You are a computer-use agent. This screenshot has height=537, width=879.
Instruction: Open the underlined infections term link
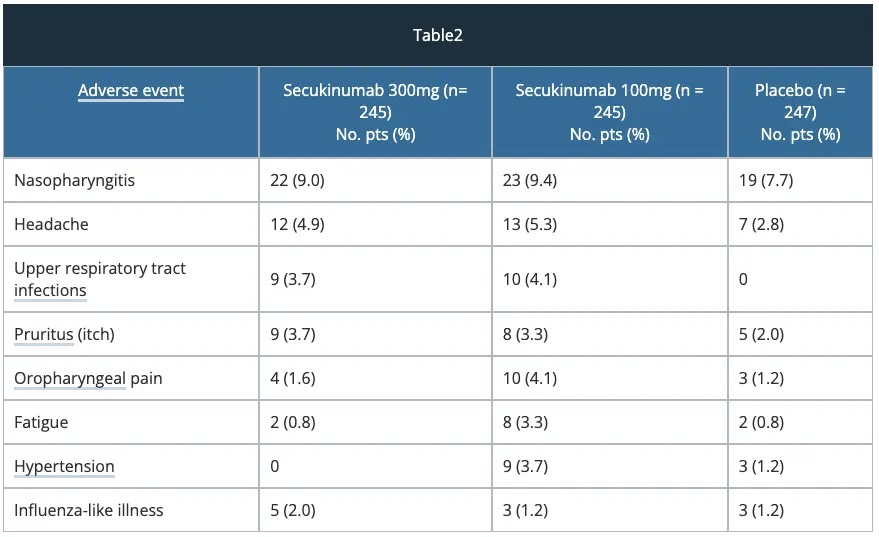point(50,291)
